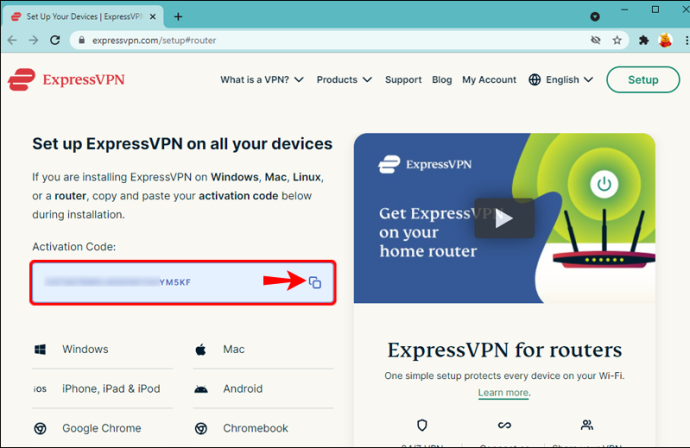Follow the Learn more link

503,393
